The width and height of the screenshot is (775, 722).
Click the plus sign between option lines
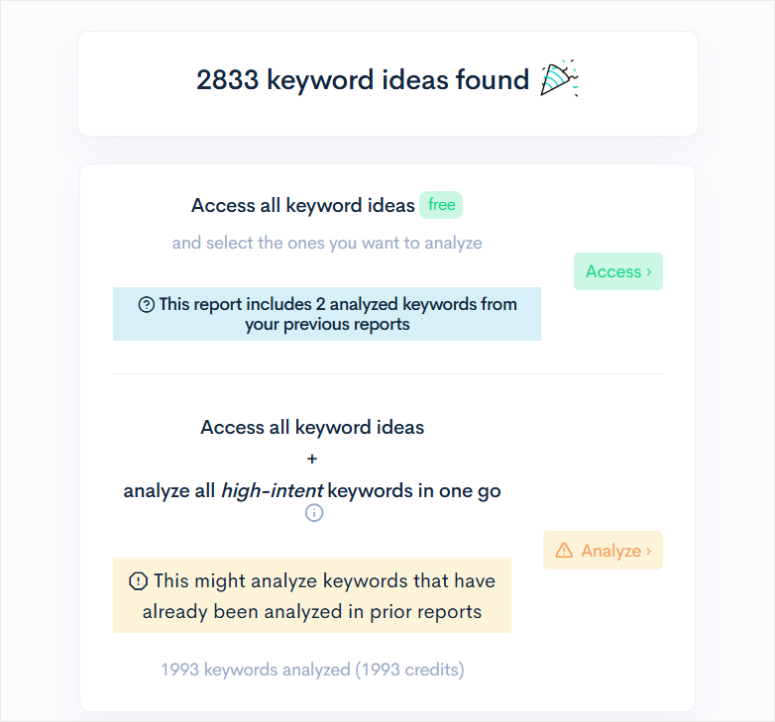(312, 459)
